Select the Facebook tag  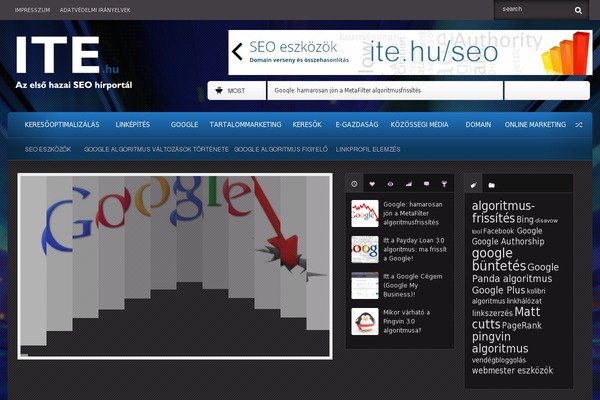(x=498, y=231)
